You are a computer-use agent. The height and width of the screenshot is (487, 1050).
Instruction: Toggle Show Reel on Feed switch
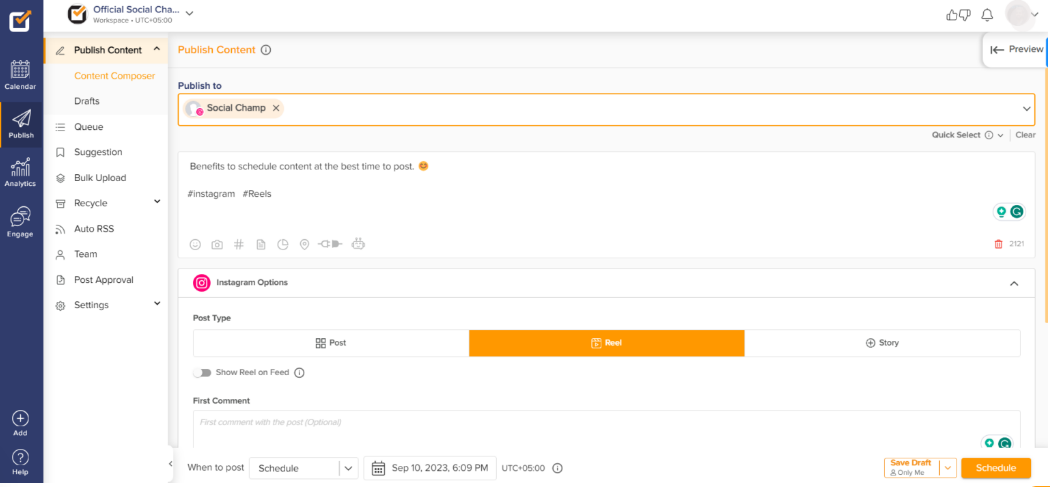pos(204,373)
